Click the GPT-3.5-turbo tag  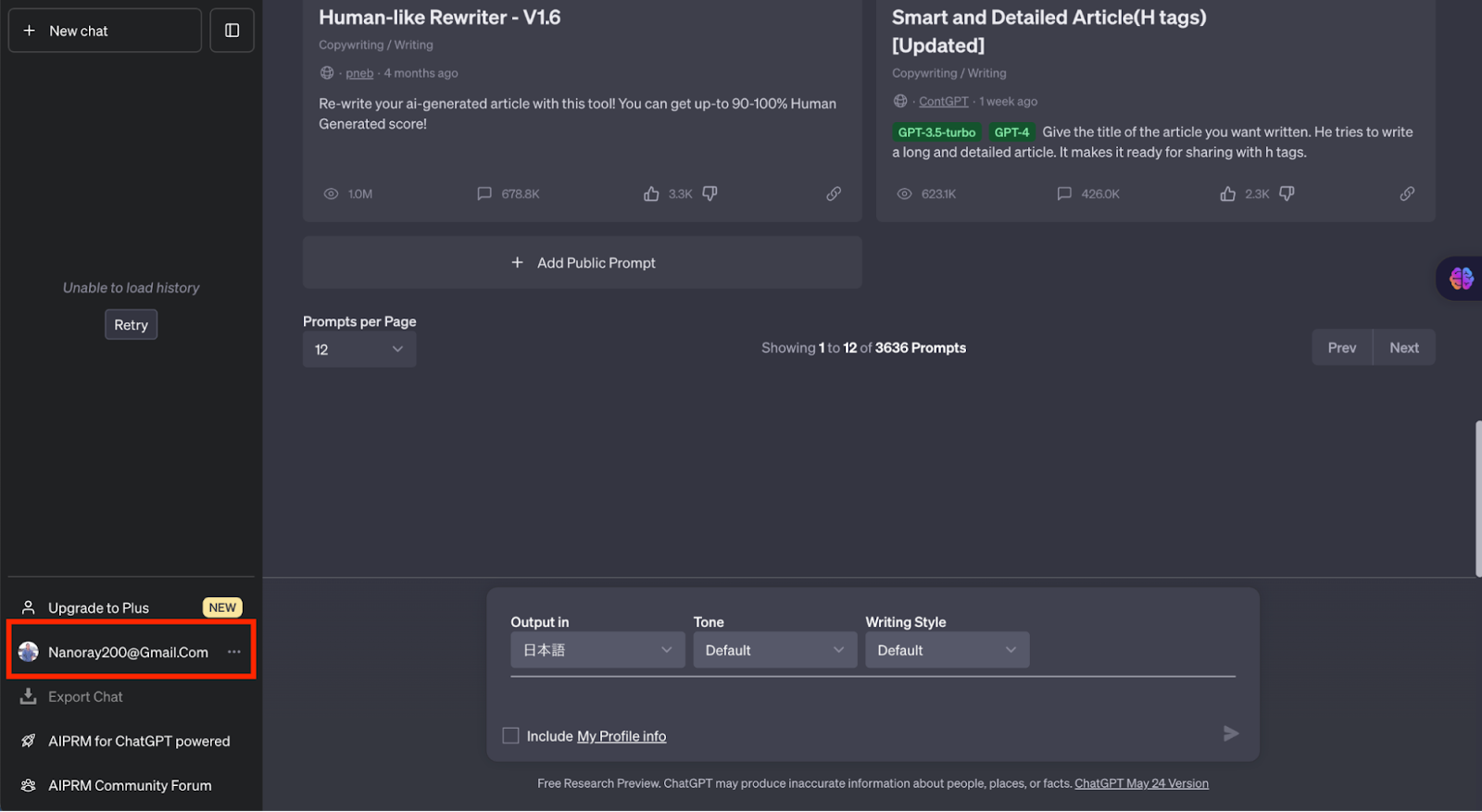pos(936,132)
